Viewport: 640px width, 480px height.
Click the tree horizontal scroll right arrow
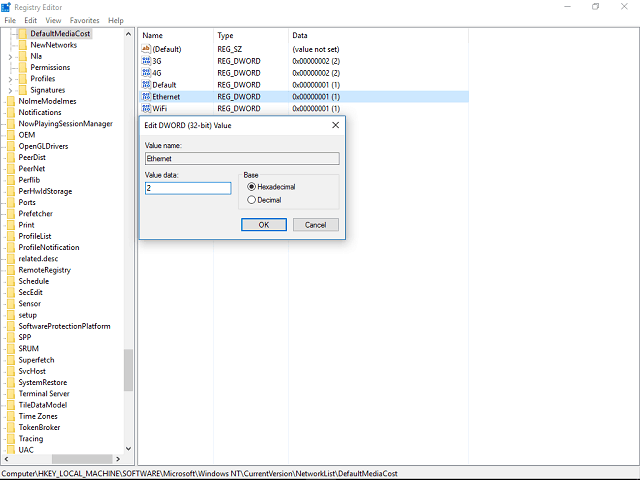click(x=118, y=459)
